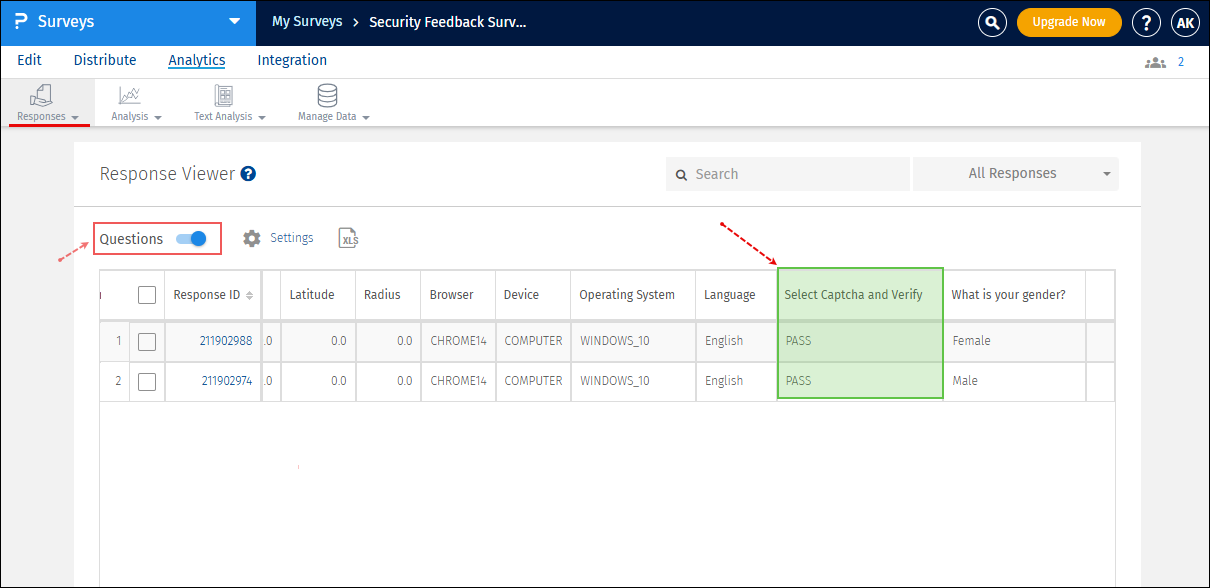Click the Settings gear icon

(252, 238)
